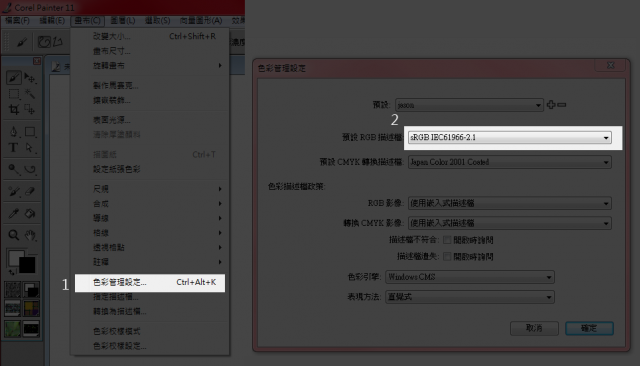640x366 pixels.
Task: Close the toolbox palette
Action: point(37,61)
